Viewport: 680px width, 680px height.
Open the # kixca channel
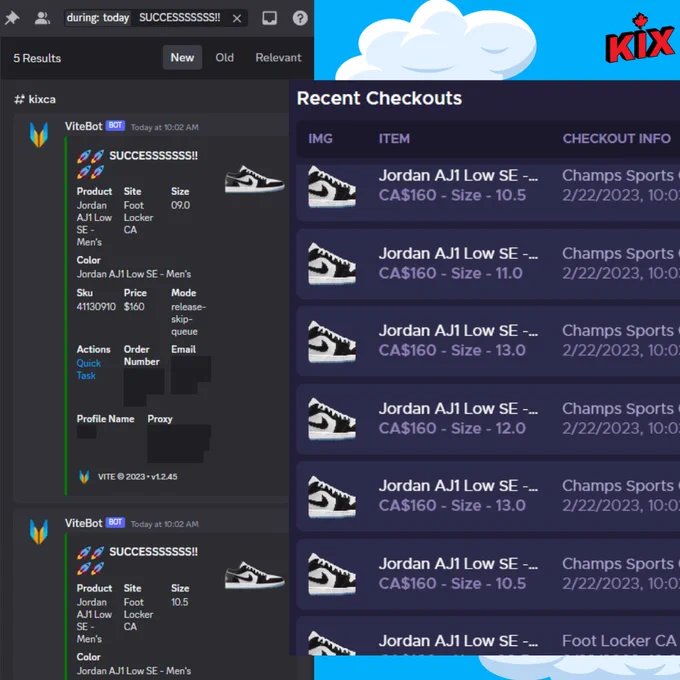[x=35, y=99]
